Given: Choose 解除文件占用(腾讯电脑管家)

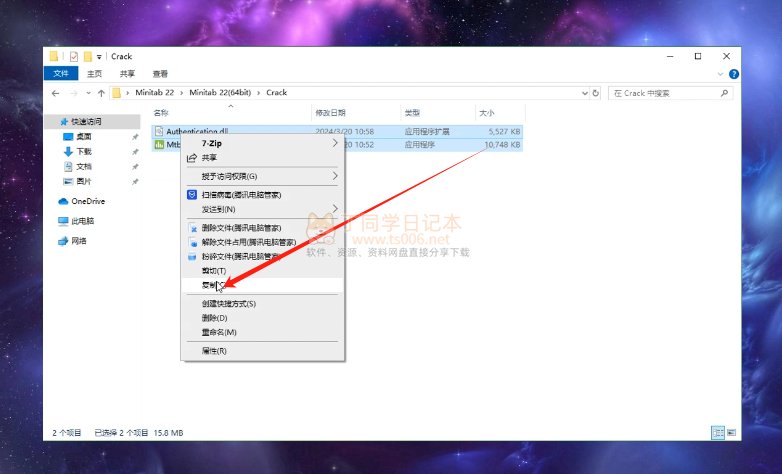Looking at the screenshot, I should [262, 242].
